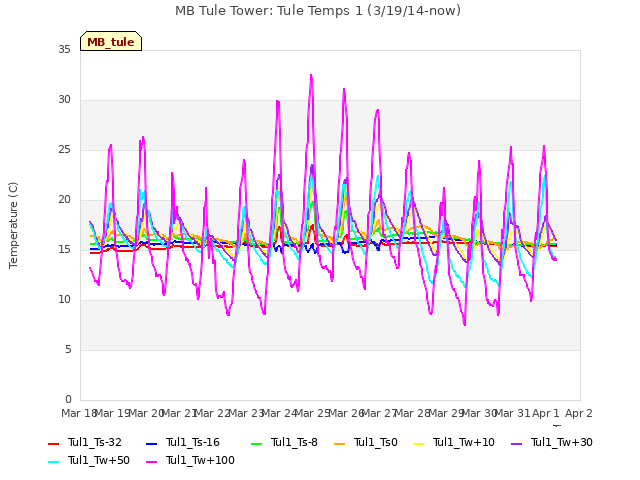
Task: Click the magenta Tul1_Tw+100 legend swatch
Action: (151, 461)
